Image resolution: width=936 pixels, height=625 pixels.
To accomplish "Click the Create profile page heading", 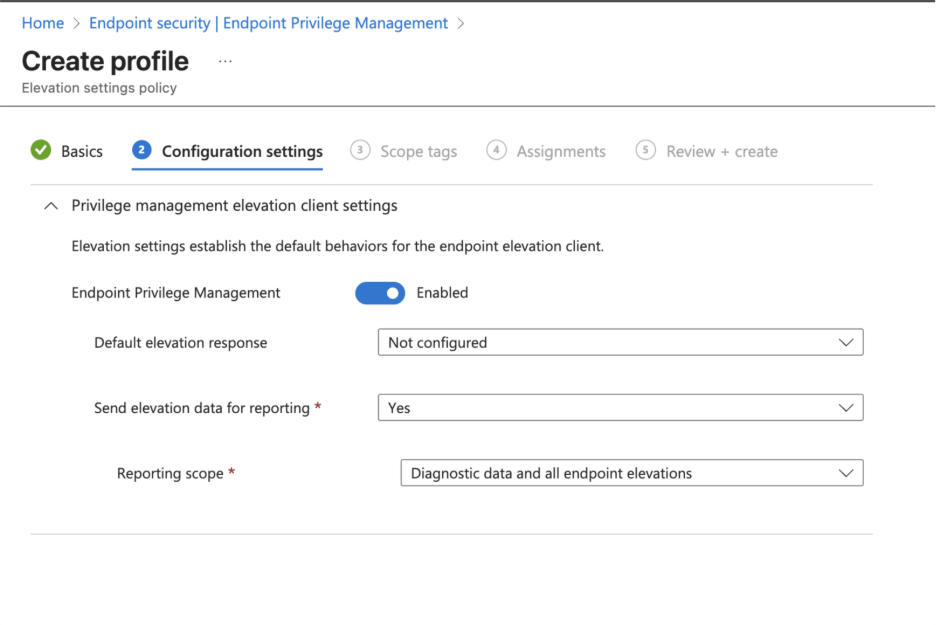I will 105,62.
